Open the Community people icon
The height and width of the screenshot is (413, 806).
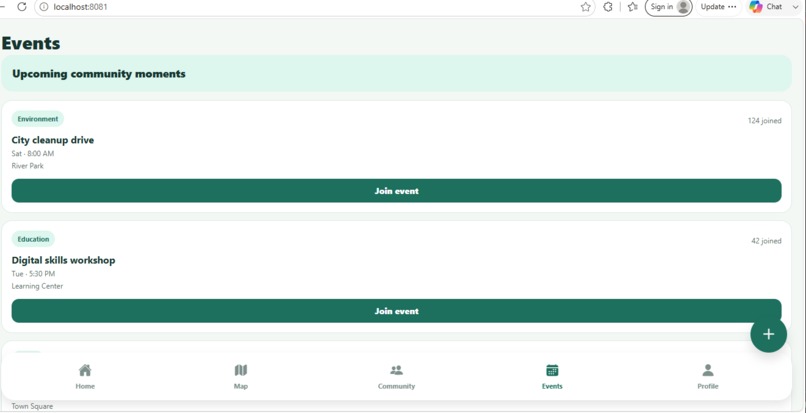396,370
